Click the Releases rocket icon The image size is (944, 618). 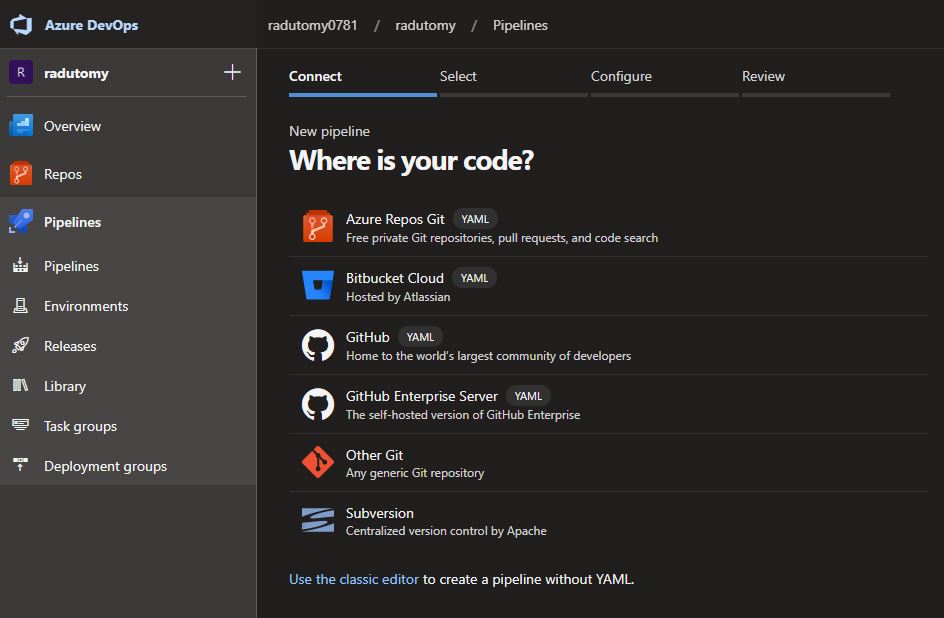pos(20,345)
